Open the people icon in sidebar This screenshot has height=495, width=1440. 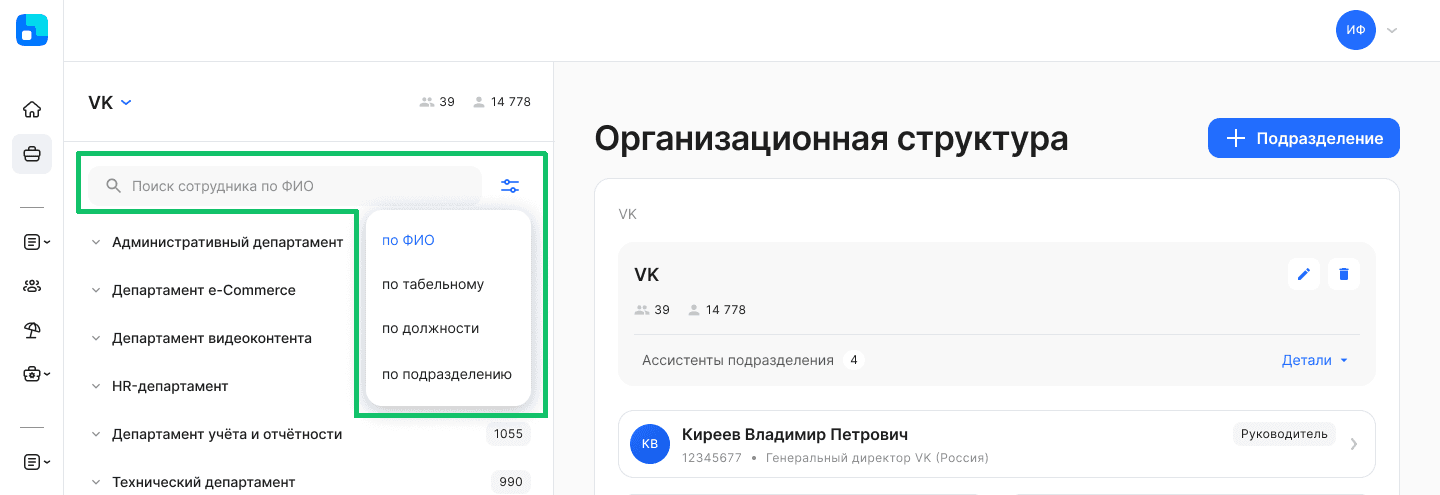pos(32,286)
